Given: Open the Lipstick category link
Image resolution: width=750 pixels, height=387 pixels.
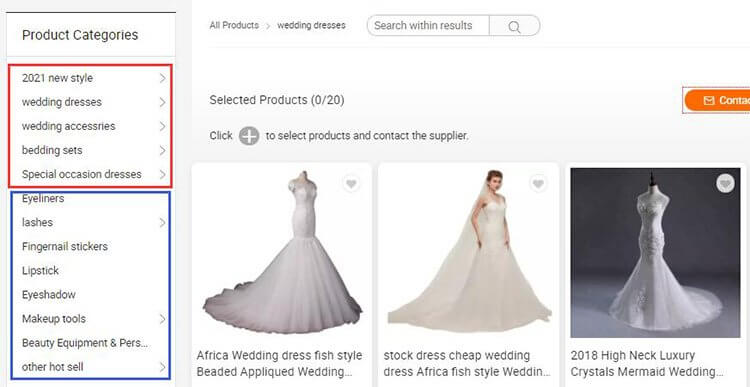Looking at the screenshot, I should click(40, 270).
